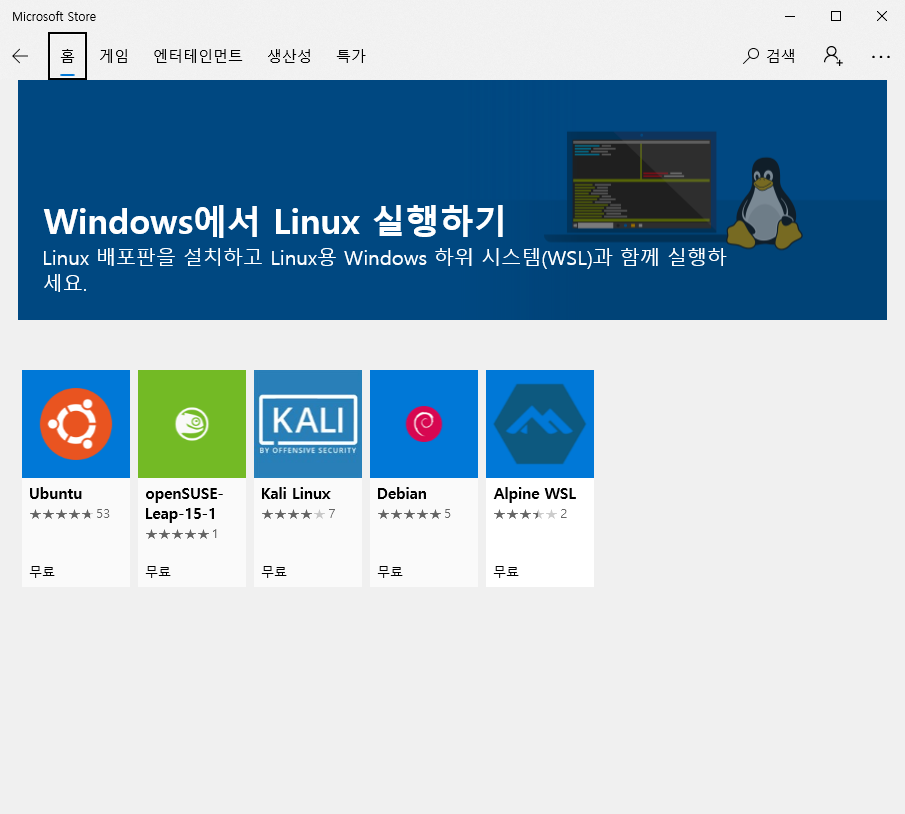Open the Ubuntu app title
This screenshot has width=905, height=814.
point(55,494)
